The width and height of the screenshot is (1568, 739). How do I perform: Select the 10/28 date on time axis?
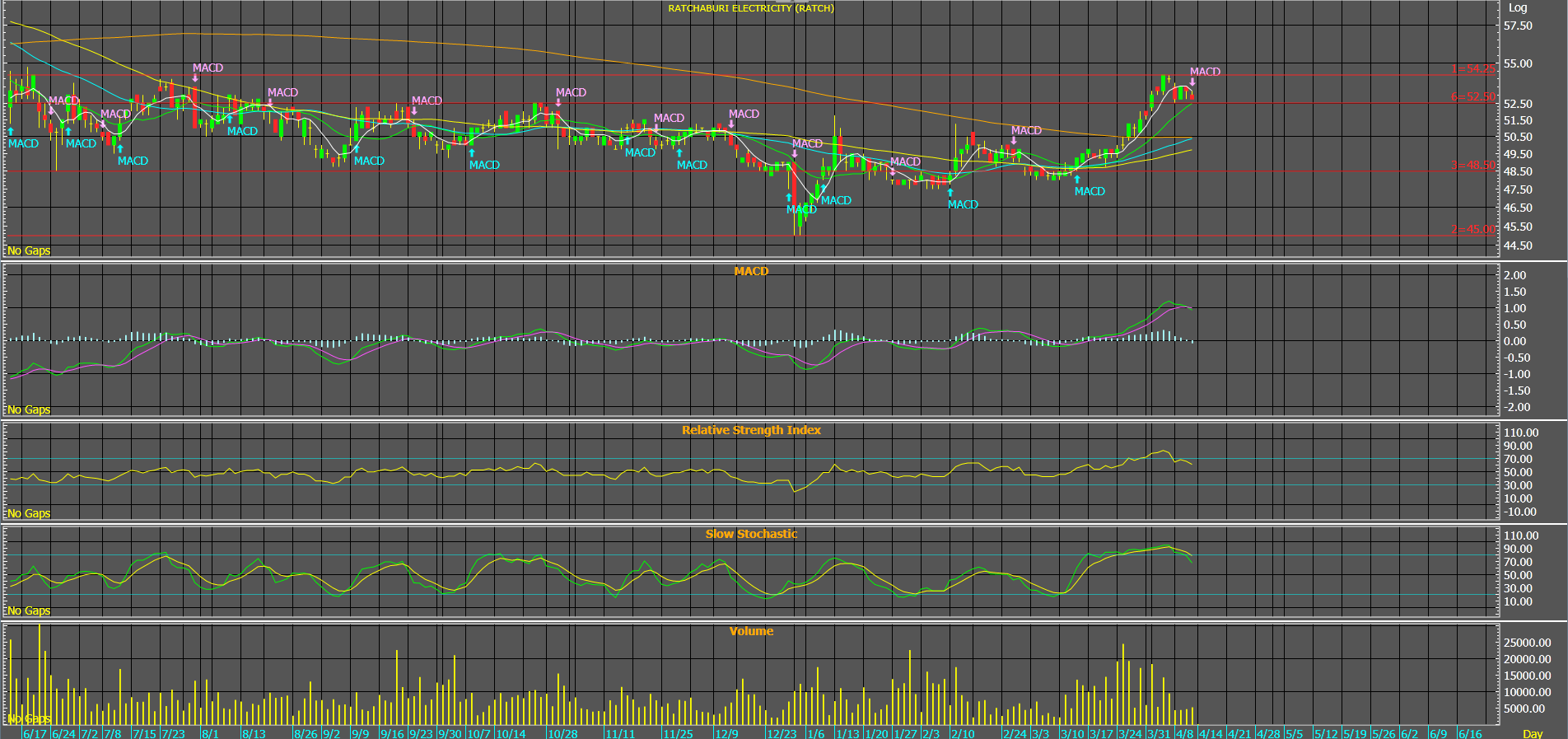(x=563, y=733)
